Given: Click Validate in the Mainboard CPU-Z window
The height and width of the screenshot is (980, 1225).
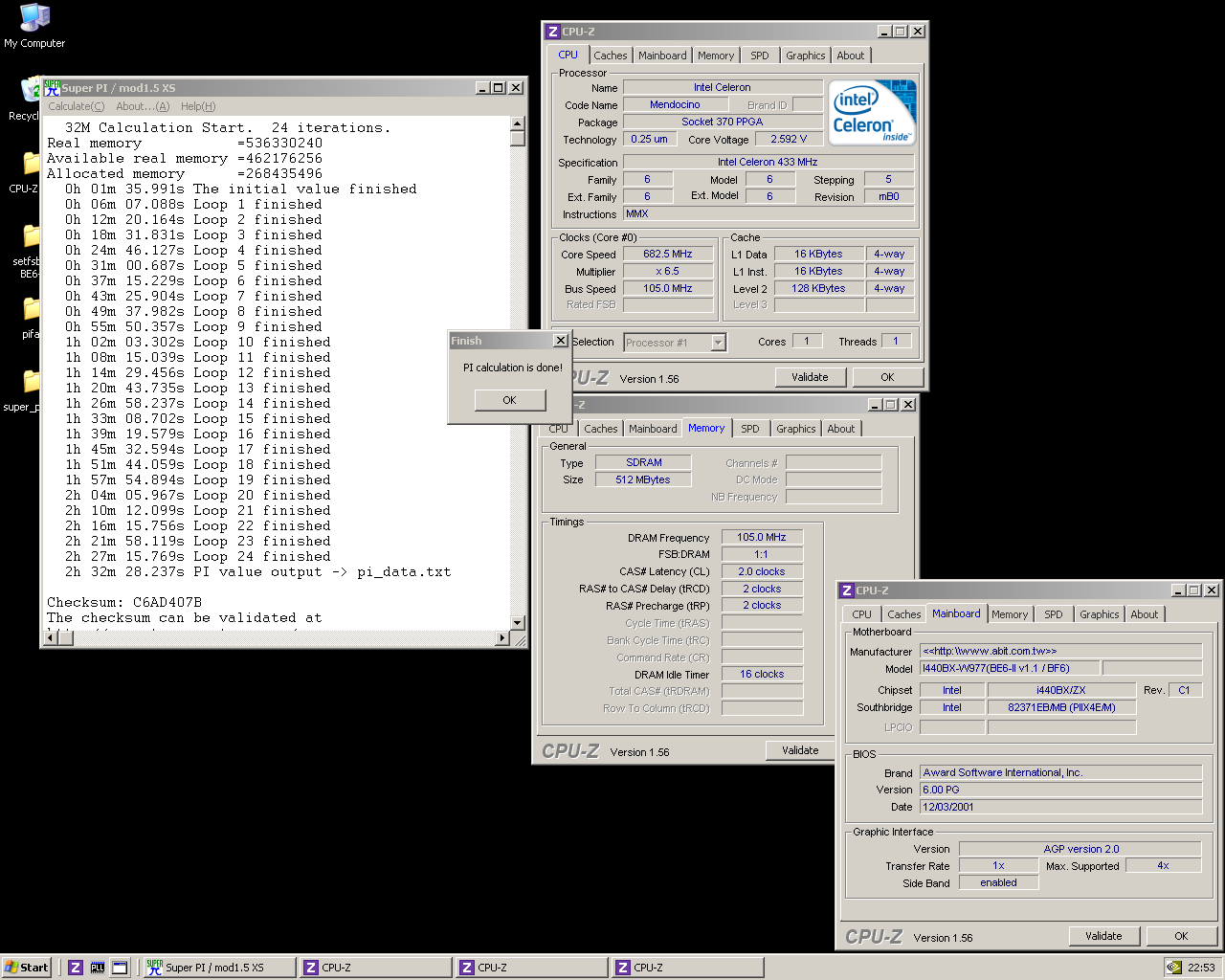Looking at the screenshot, I should click(1103, 936).
